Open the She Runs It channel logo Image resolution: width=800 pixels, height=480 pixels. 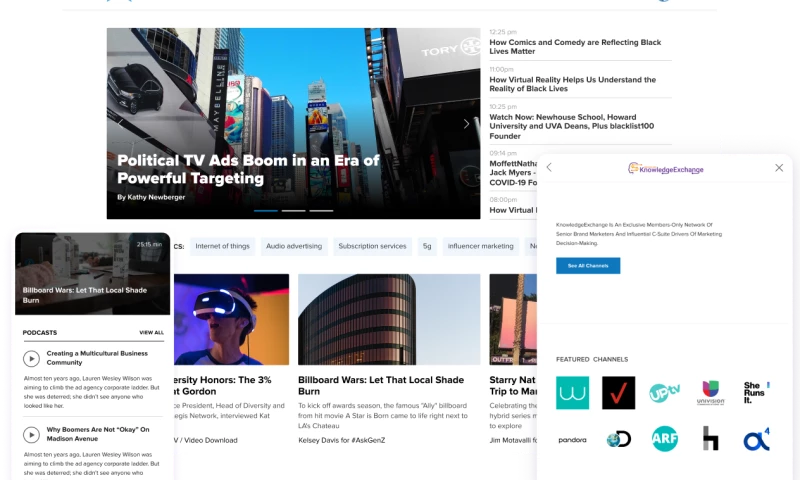coord(756,393)
